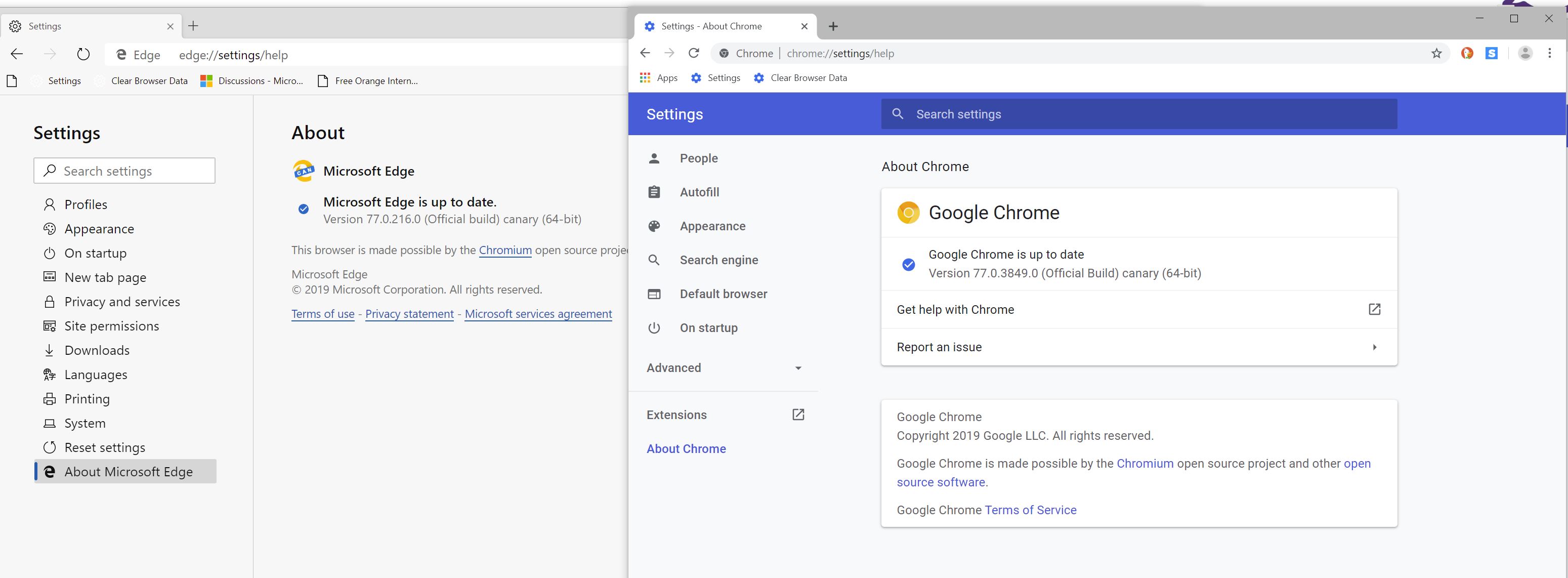
Task: Open Search engine in Chrome's sidebar
Action: (718, 260)
